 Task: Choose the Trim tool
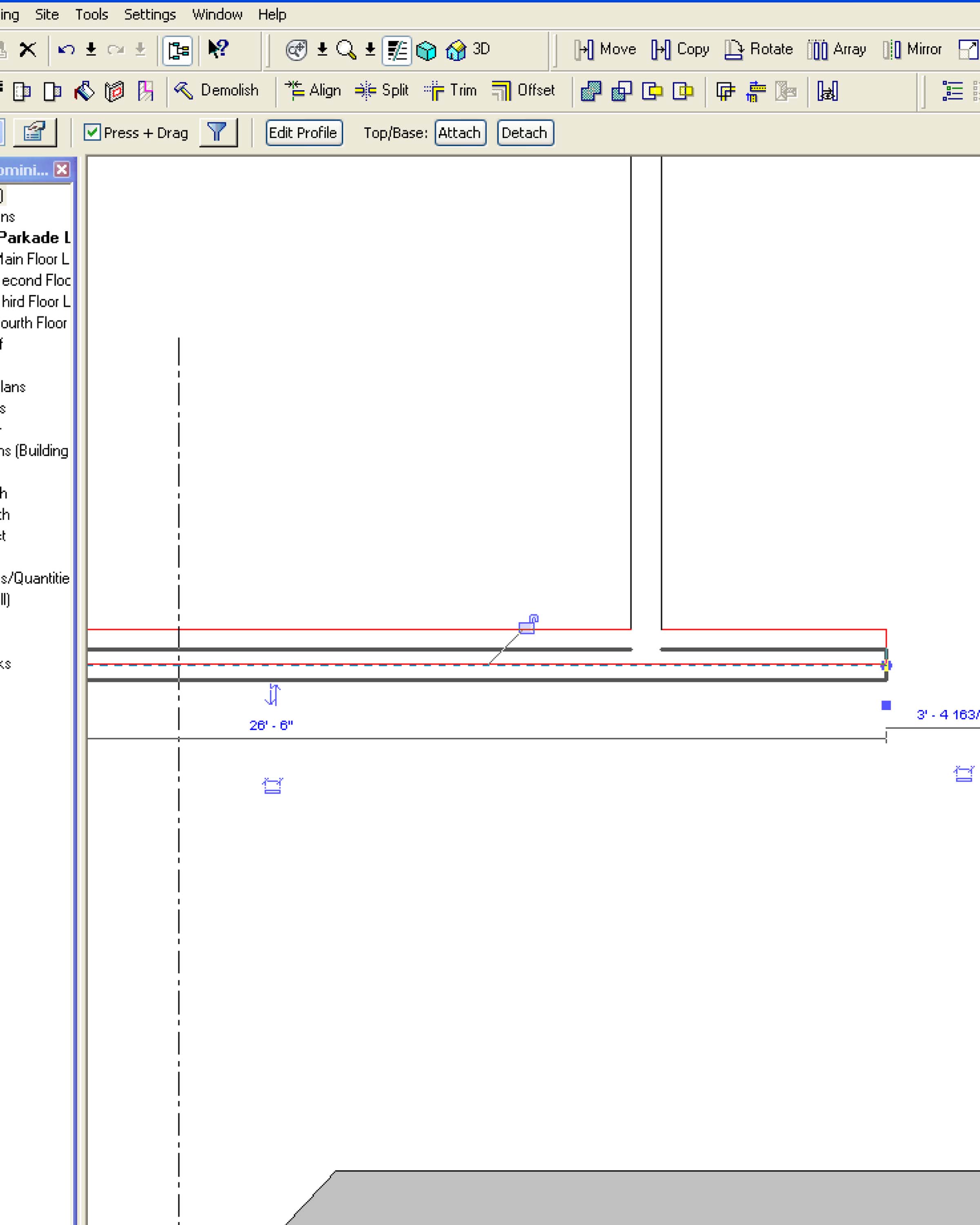pos(450,90)
